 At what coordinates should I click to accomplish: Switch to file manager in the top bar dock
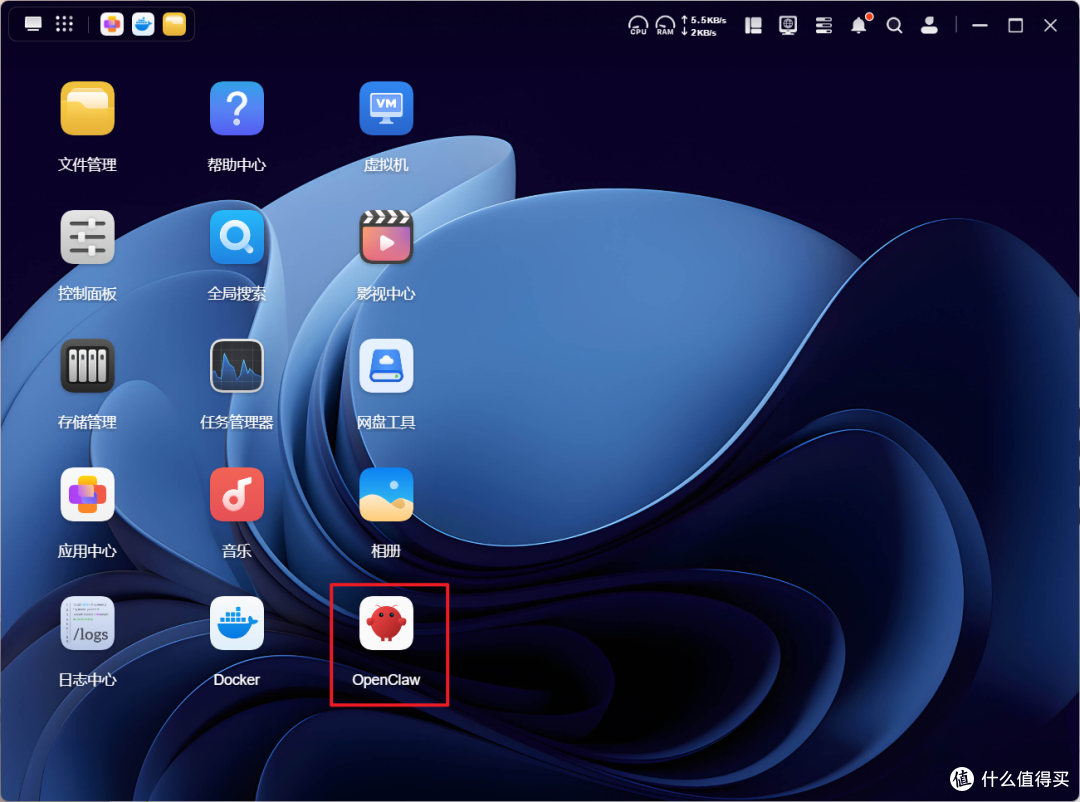click(x=174, y=25)
